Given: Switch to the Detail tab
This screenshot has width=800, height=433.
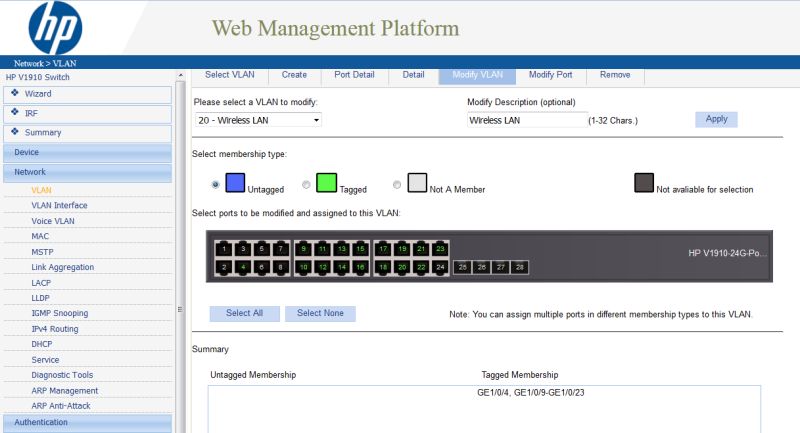Looking at the screenshot, I should [413, 74].
